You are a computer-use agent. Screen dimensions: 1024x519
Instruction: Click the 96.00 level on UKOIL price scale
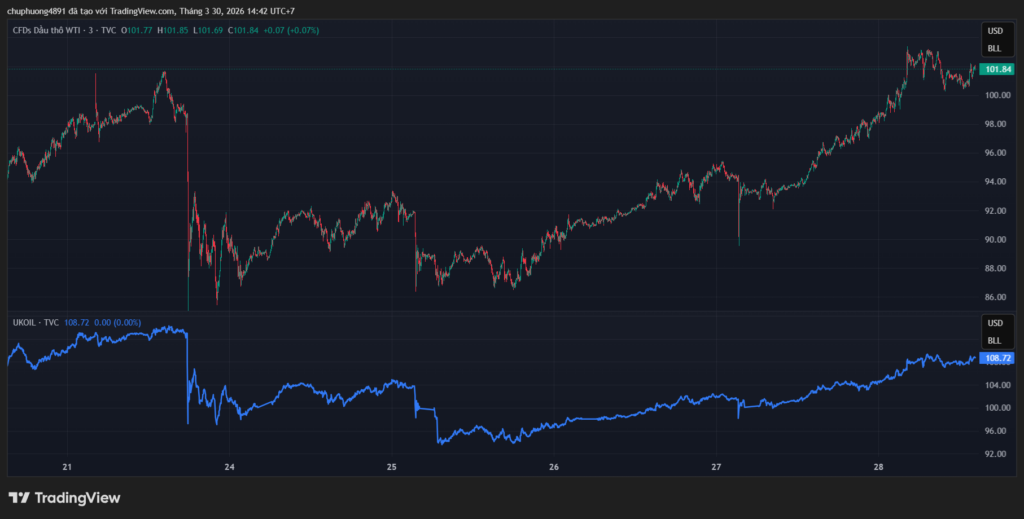pyautogui.click(x=997, y=431)
